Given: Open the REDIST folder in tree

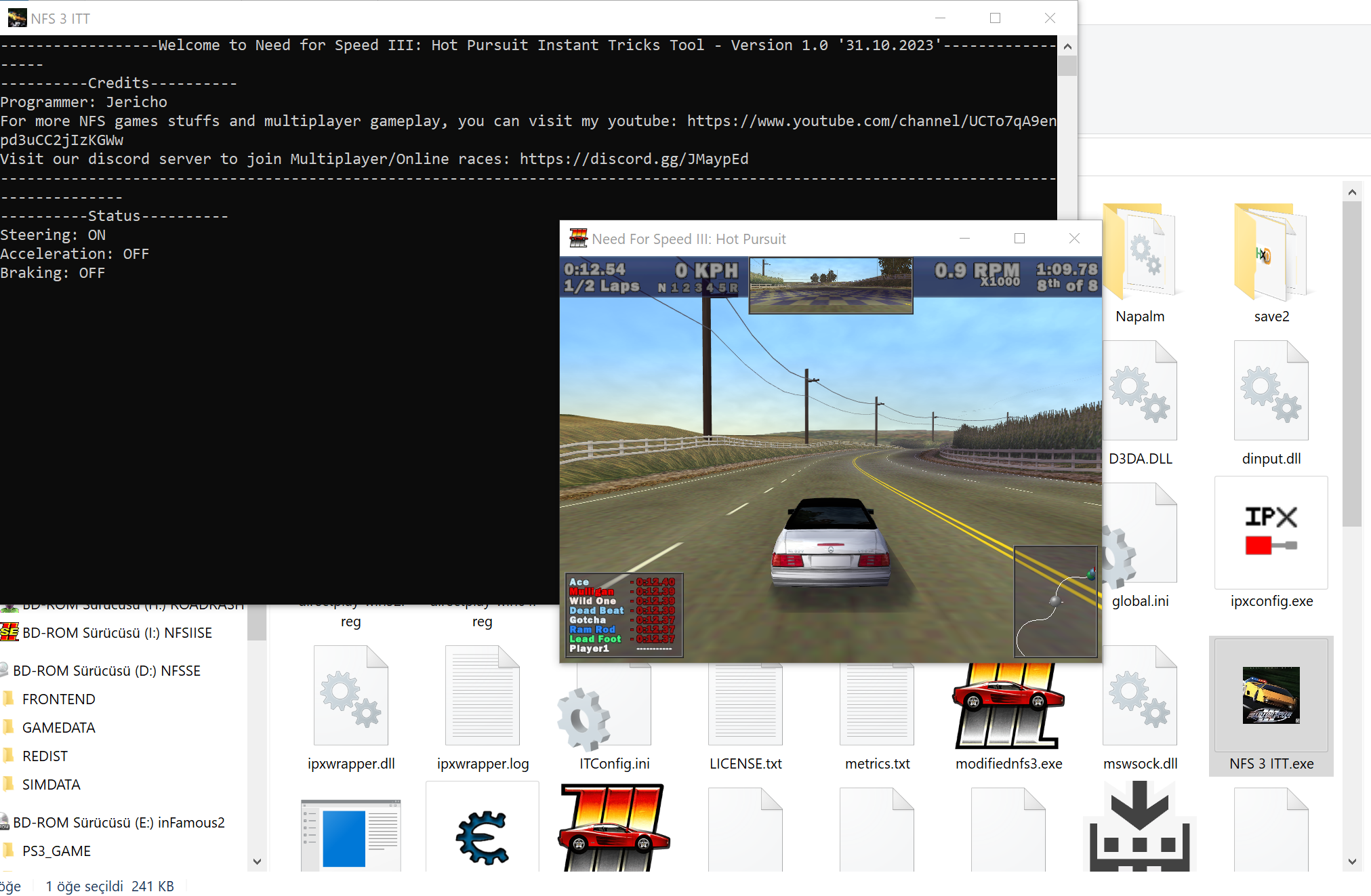Looking at the screenshot, I should click(45, 756).
